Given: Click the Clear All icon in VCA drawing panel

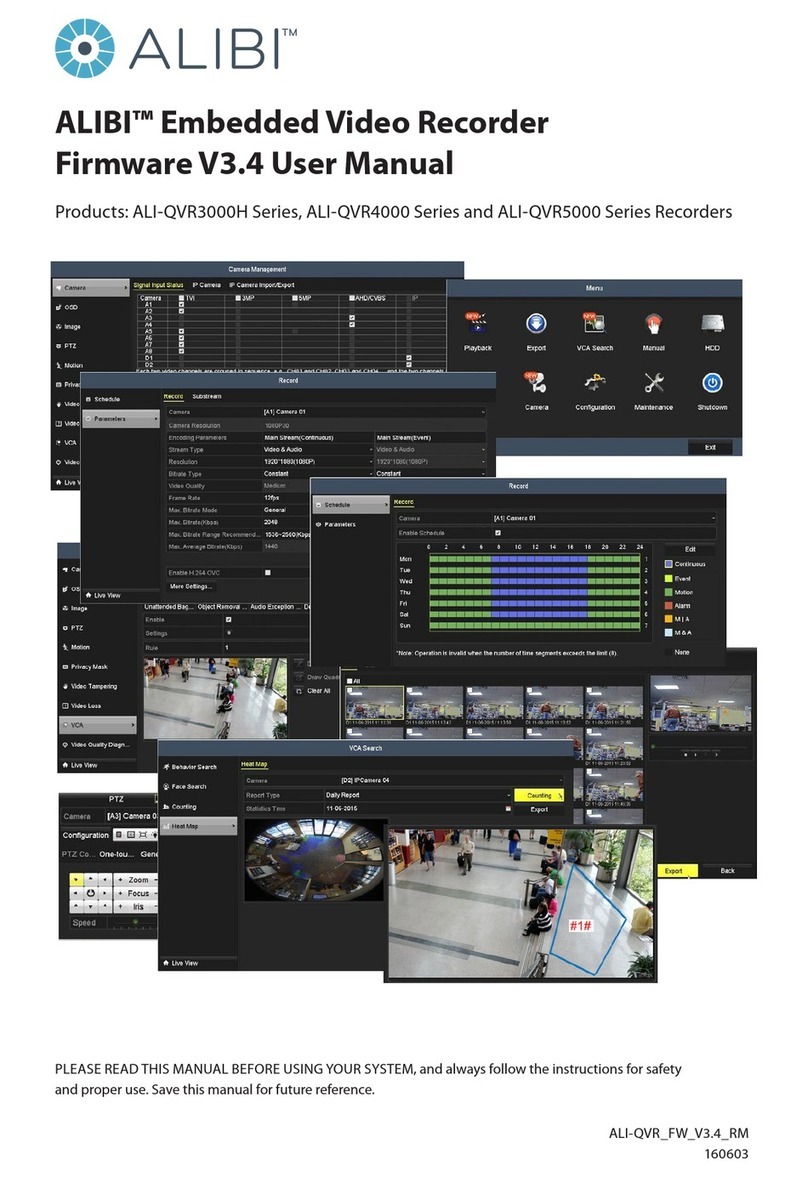Looking at the screenshot, I should (299, 691).
